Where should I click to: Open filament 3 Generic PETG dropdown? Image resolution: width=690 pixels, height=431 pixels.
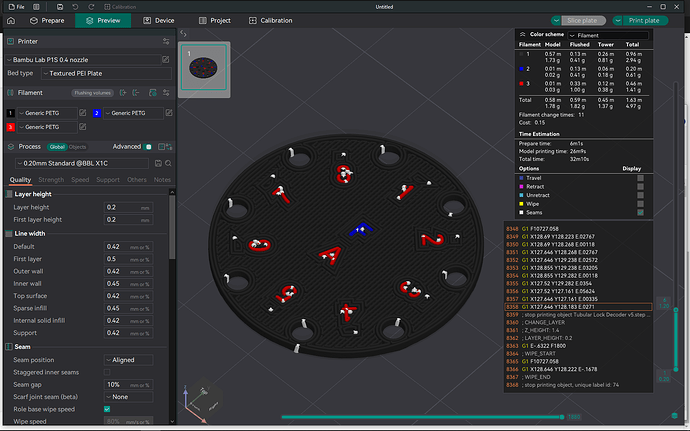(x=47, y=127)
